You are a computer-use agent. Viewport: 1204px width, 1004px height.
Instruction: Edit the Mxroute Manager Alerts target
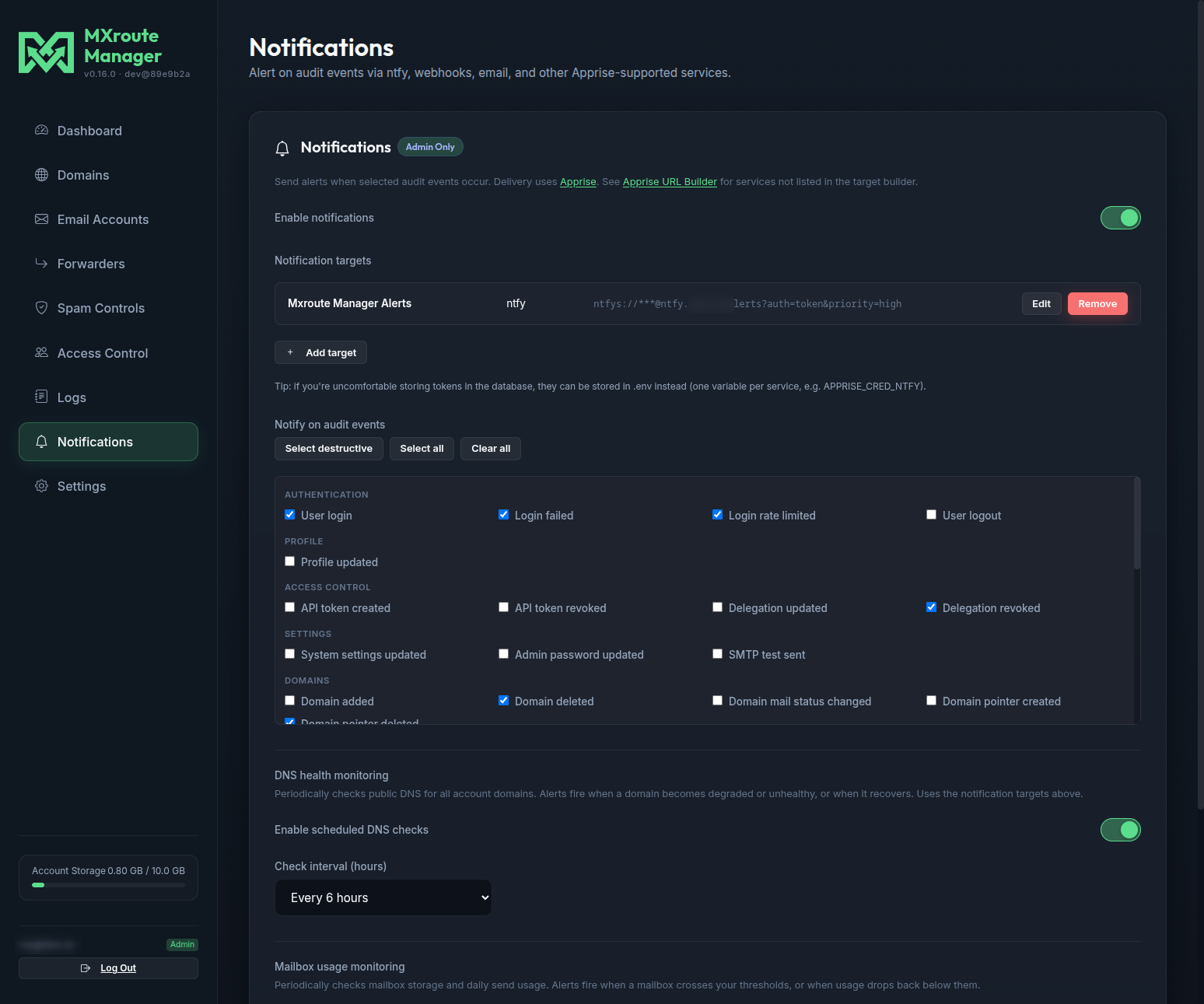tap(1041, 304)
